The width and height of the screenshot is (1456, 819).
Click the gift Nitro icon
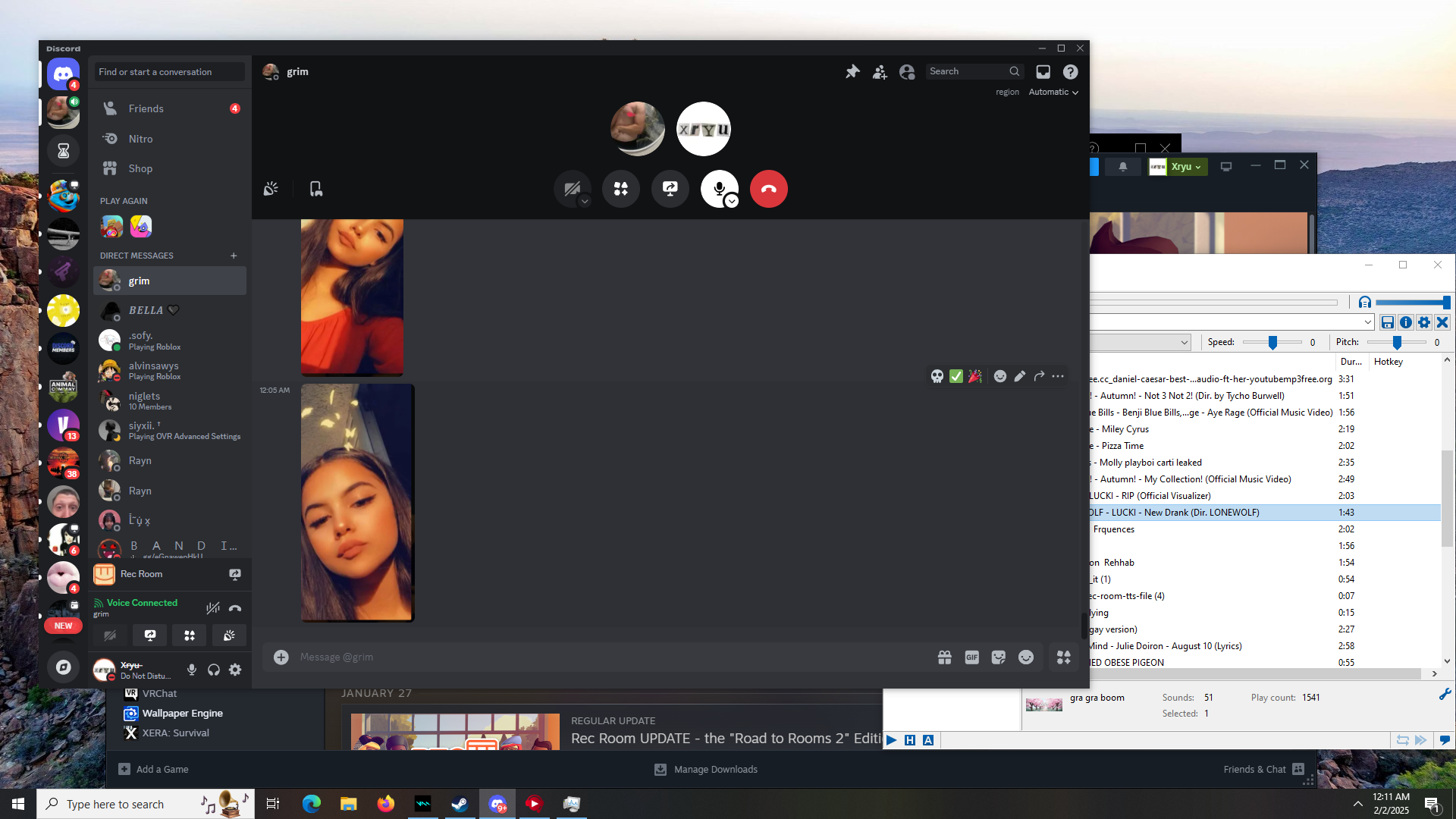pyautogui.click(x=944, y=657)
